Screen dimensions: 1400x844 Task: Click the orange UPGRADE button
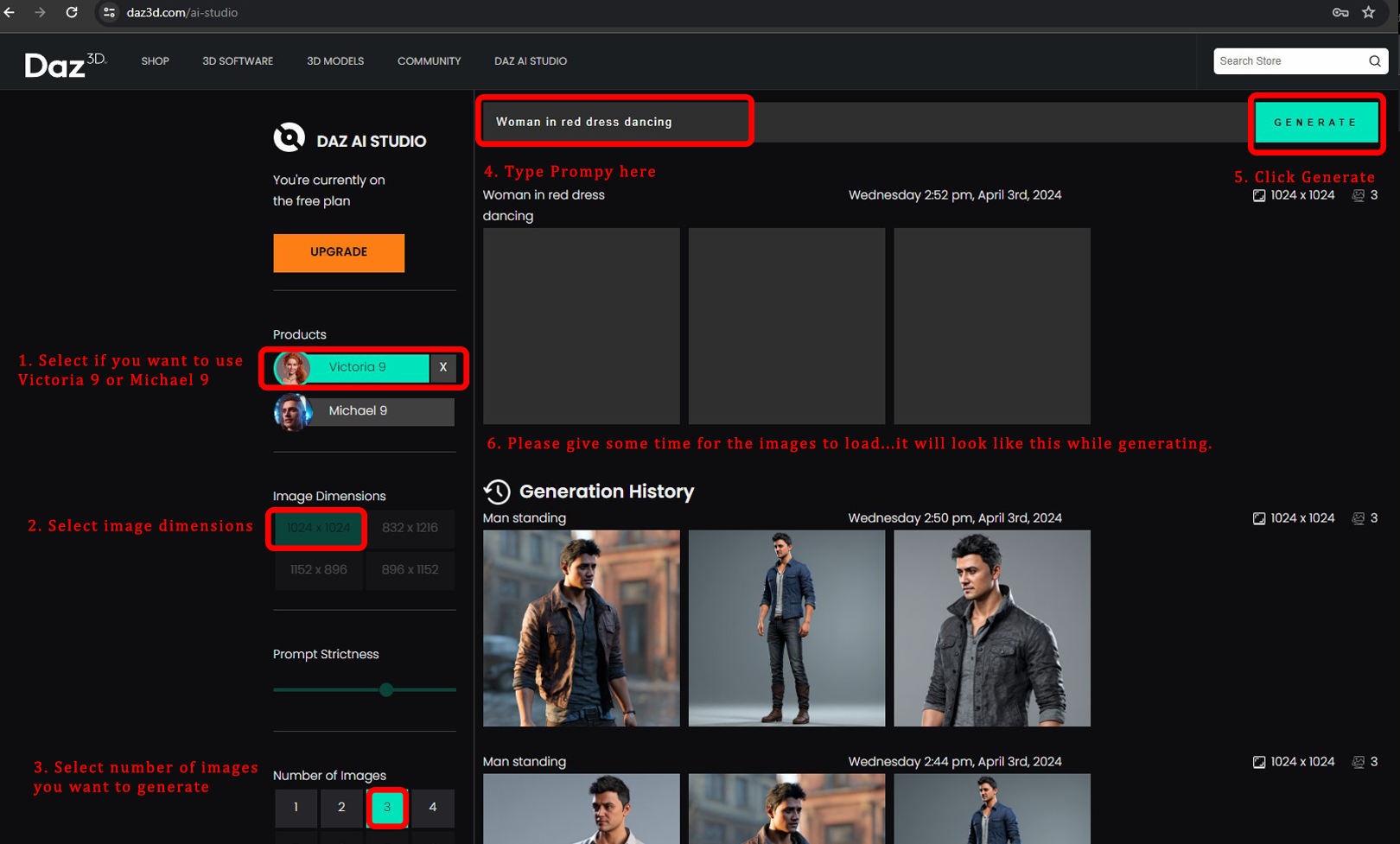(339, 253)
